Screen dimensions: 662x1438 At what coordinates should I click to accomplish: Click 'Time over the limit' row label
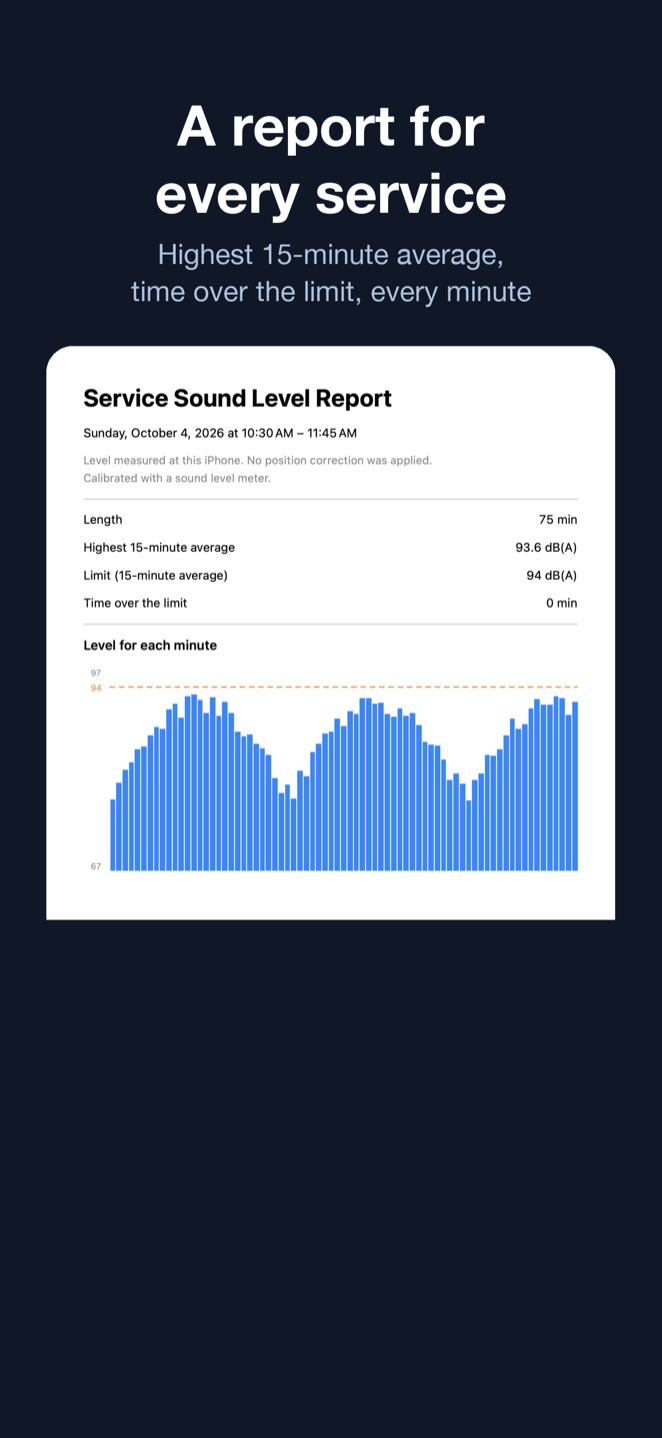(135, 603)
